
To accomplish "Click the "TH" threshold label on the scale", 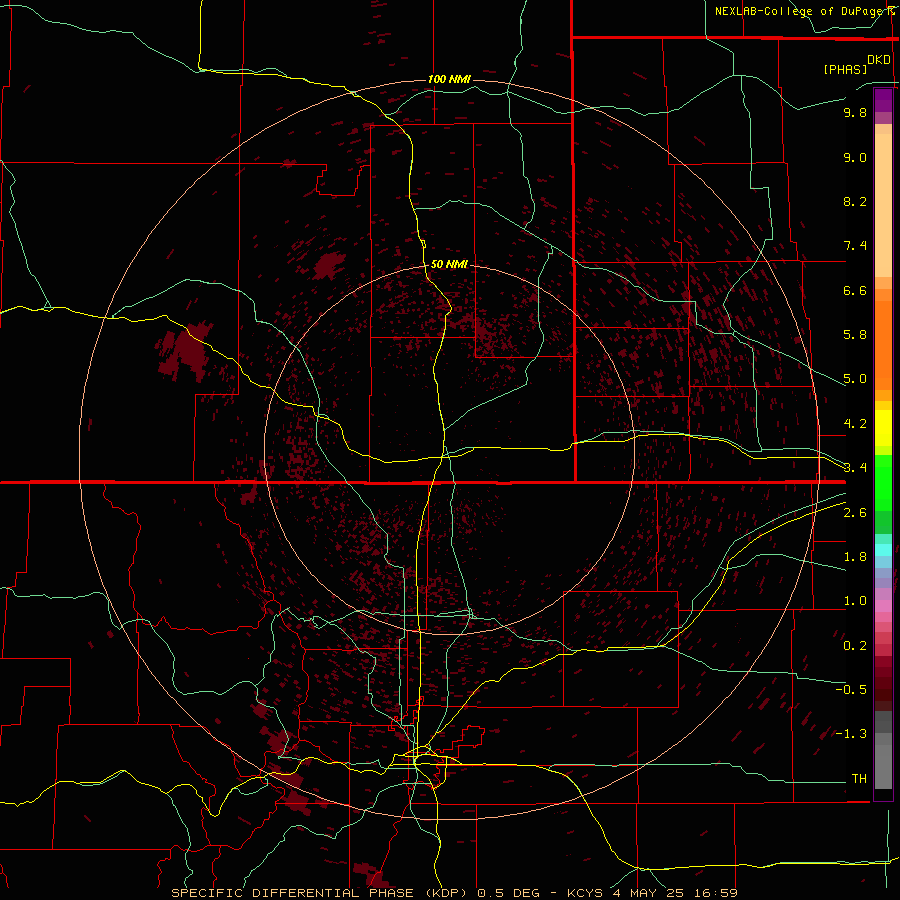I will pyautogui.click(x=859, y=779).
